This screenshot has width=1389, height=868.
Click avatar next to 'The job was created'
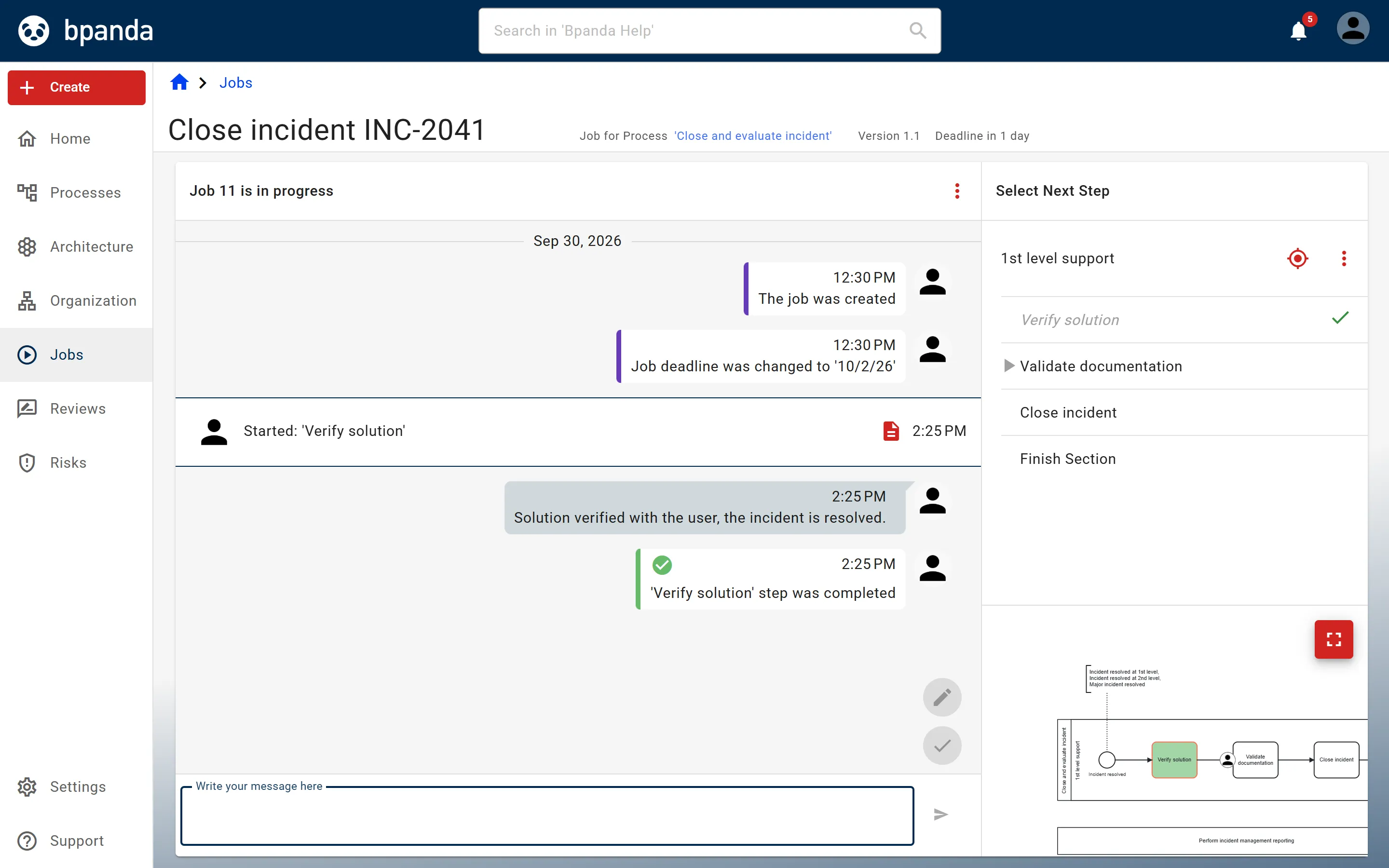[x=933, y=282]
